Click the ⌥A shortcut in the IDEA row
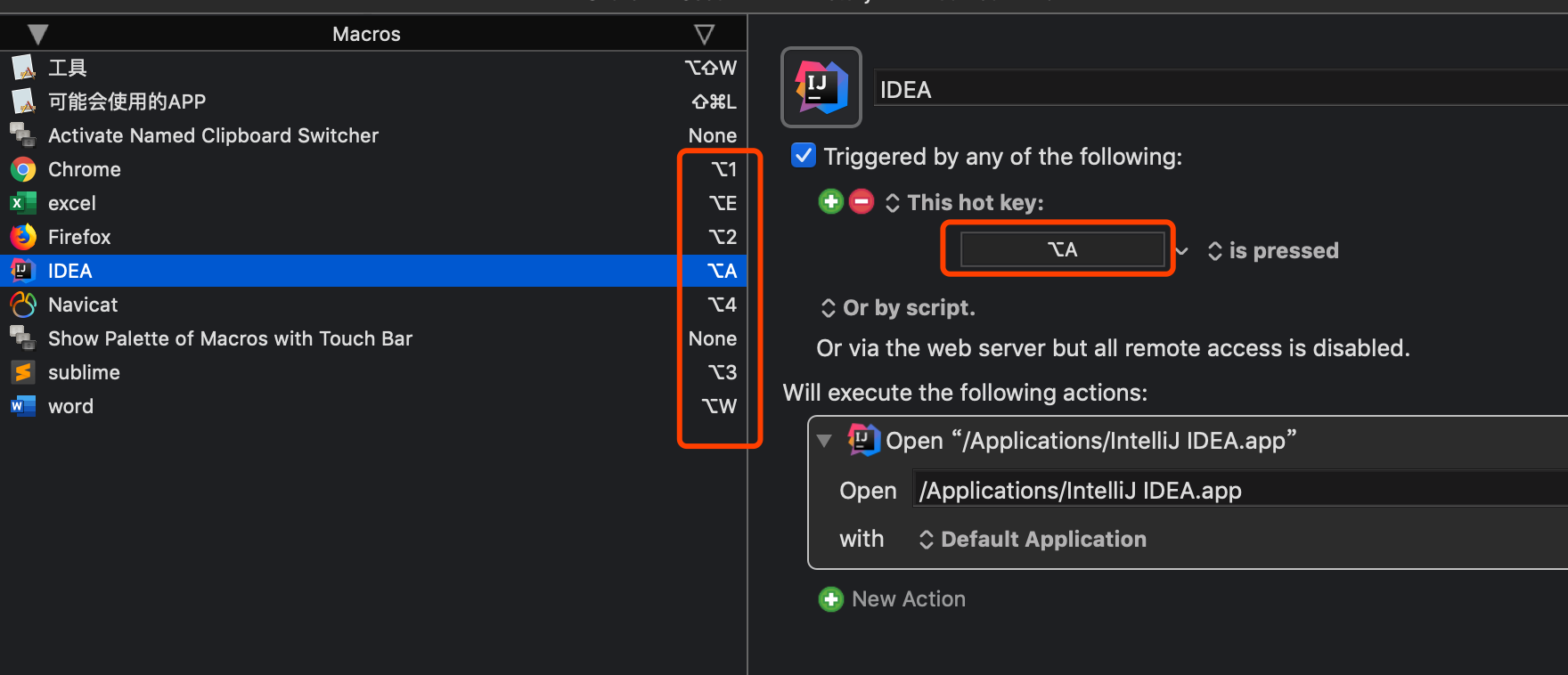 pyautogui.click(x=722, y=271)
